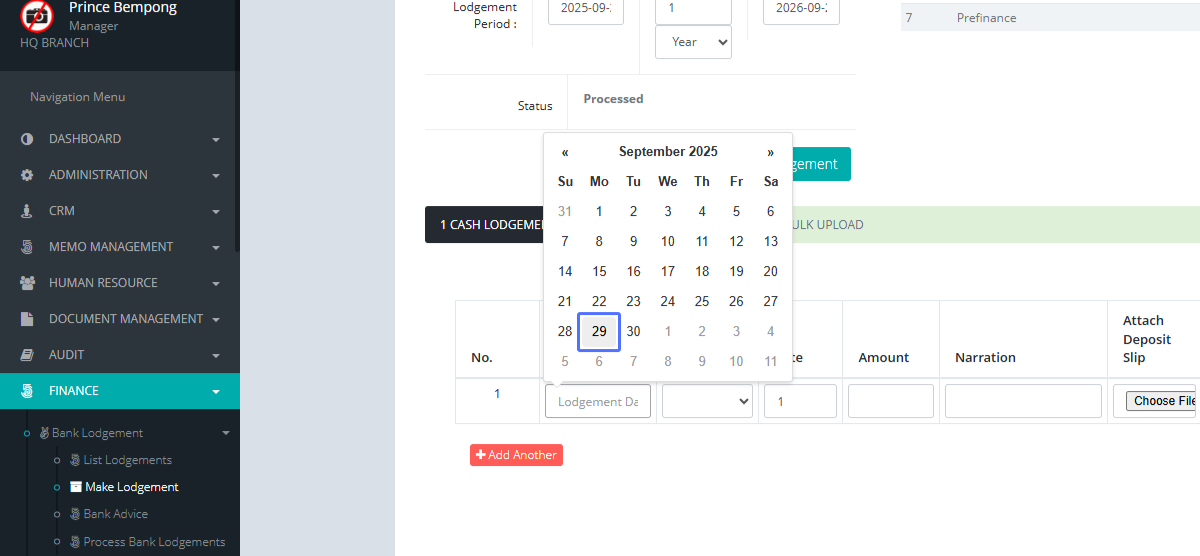Click the Human Resource people icon
Screen dimensions: 1200x556
[x=27, y=283]
